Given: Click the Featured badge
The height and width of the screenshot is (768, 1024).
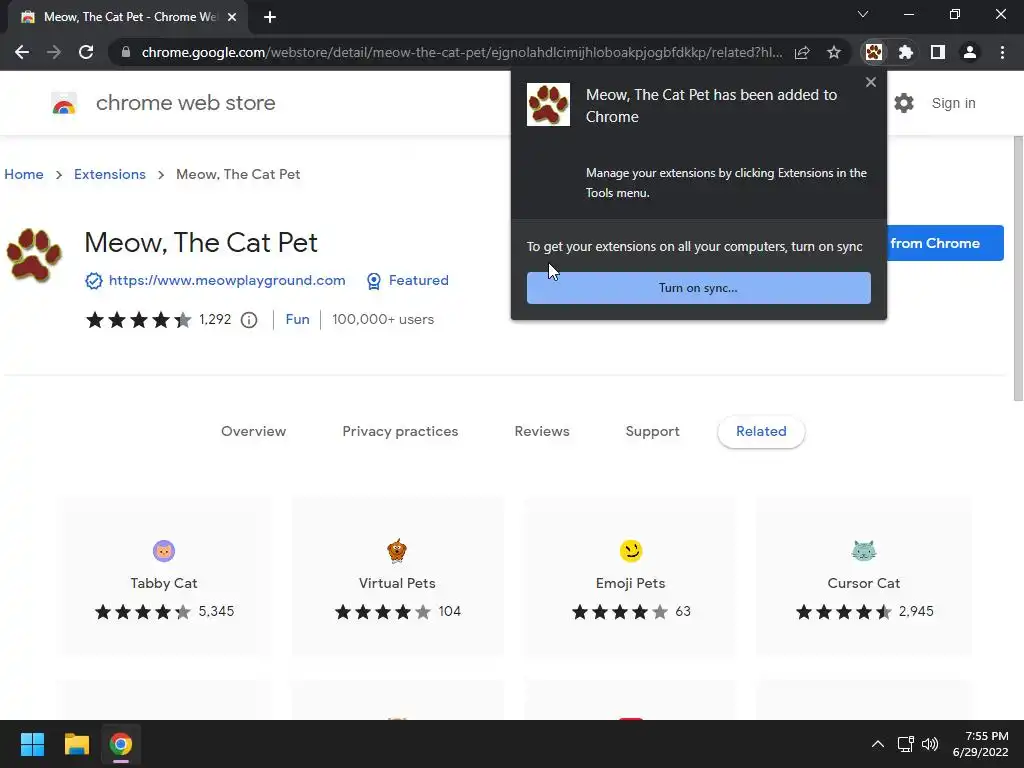Looking at the screenshot, I should pyautogui.click(x=408, y=281).
